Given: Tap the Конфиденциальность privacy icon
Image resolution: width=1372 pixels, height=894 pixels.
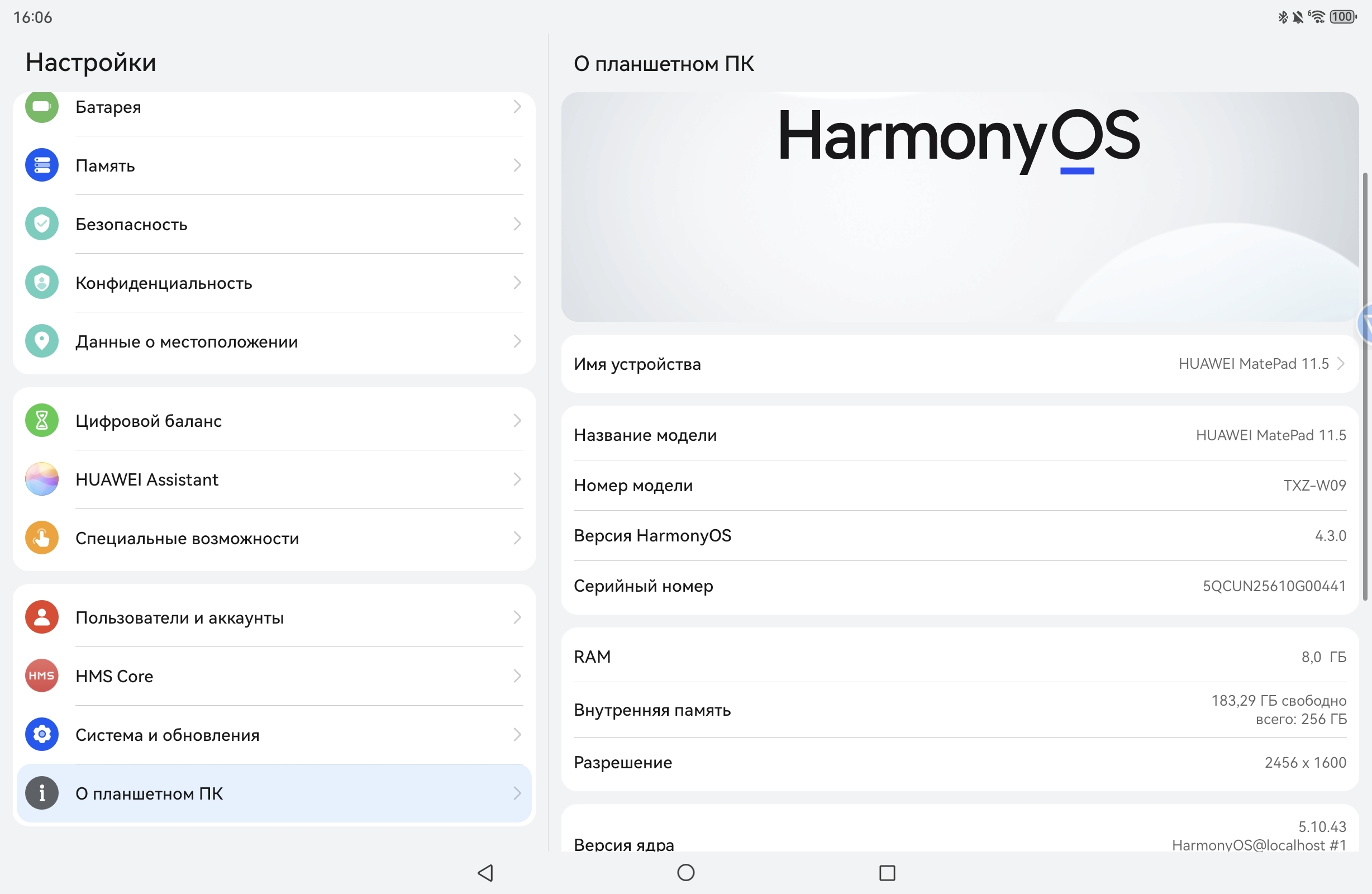Looking at the screenshot, I should click(x=41, y=283).
